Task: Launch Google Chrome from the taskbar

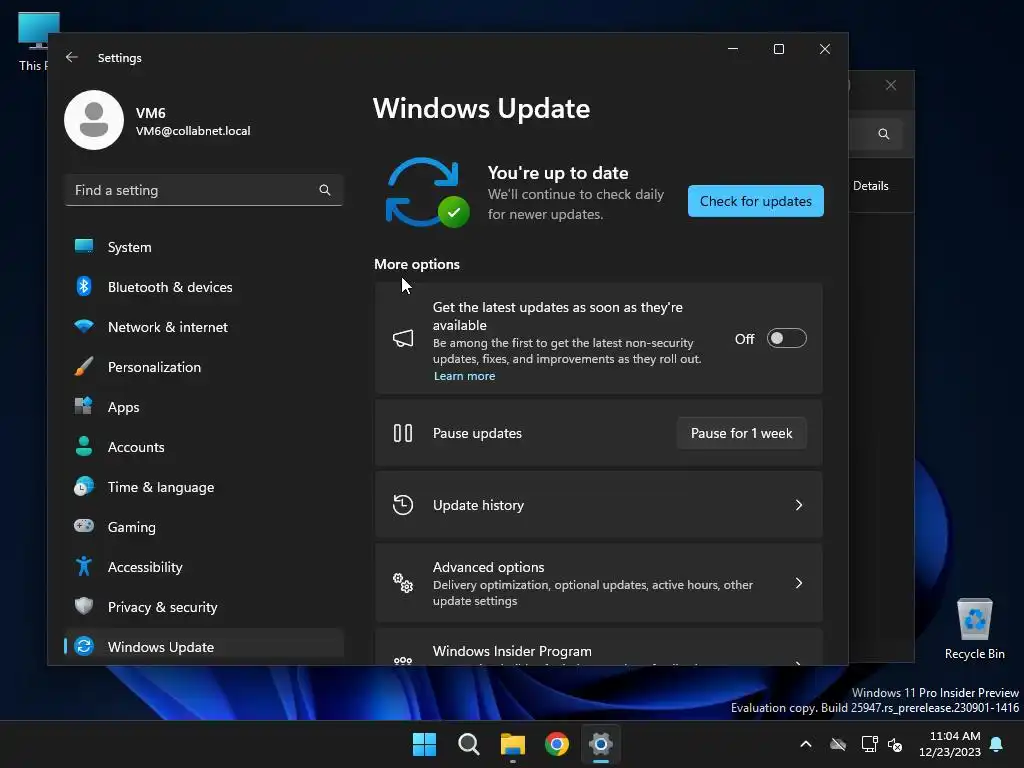Action: (557, 744)
